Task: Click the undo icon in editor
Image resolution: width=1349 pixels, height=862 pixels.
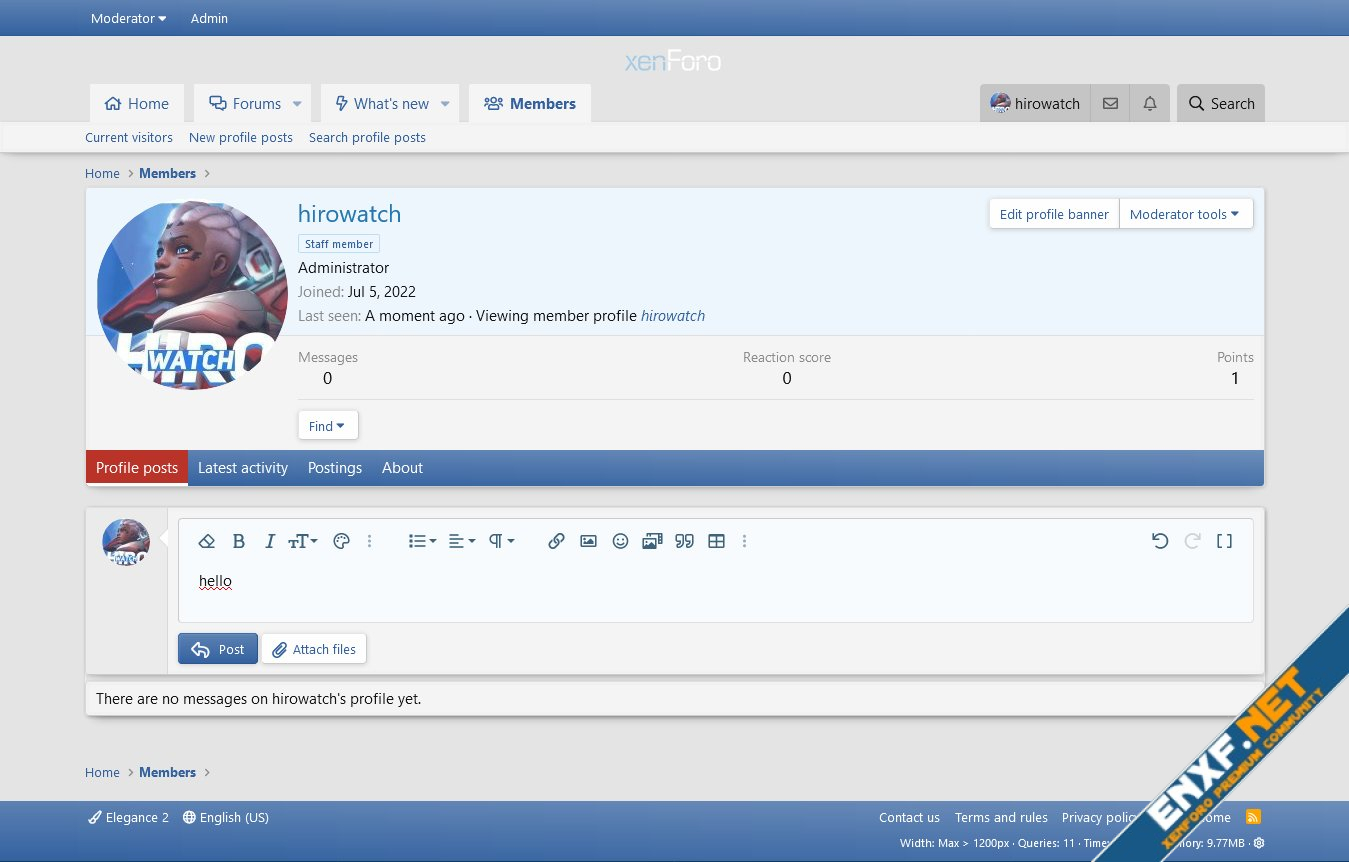Action: click(1160, 541)
